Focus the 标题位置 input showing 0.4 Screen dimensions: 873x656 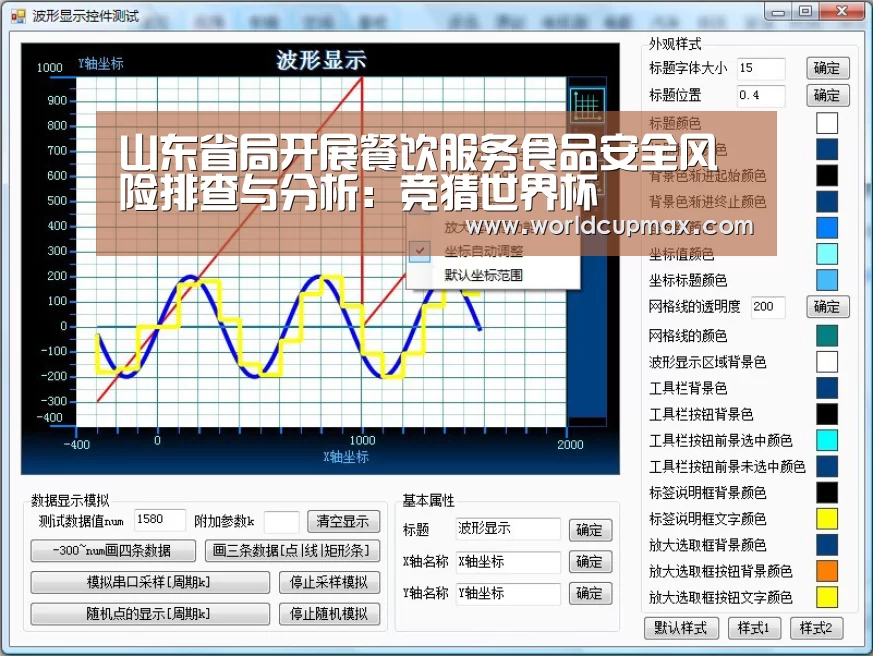click(x=761, y=95)
